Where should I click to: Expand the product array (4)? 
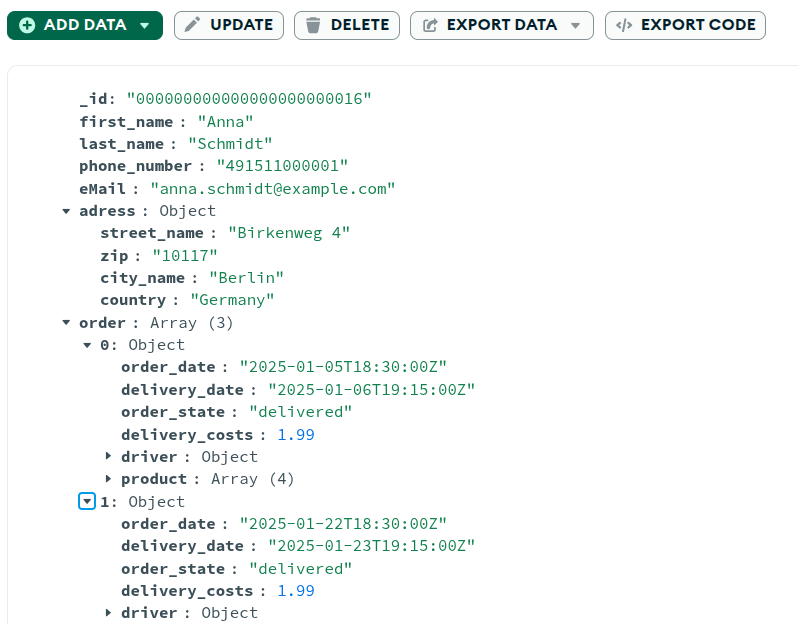(108, 479)
